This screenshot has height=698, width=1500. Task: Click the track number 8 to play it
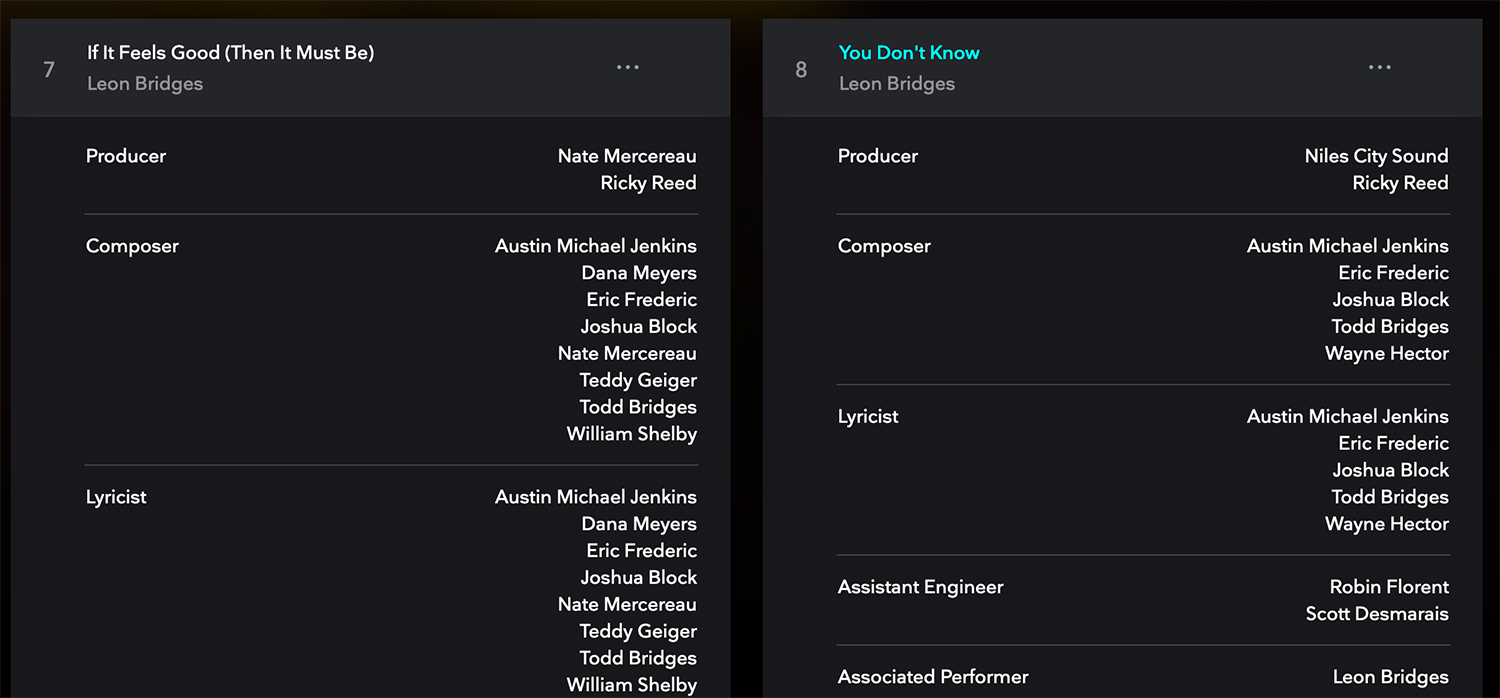coord(800,70)
